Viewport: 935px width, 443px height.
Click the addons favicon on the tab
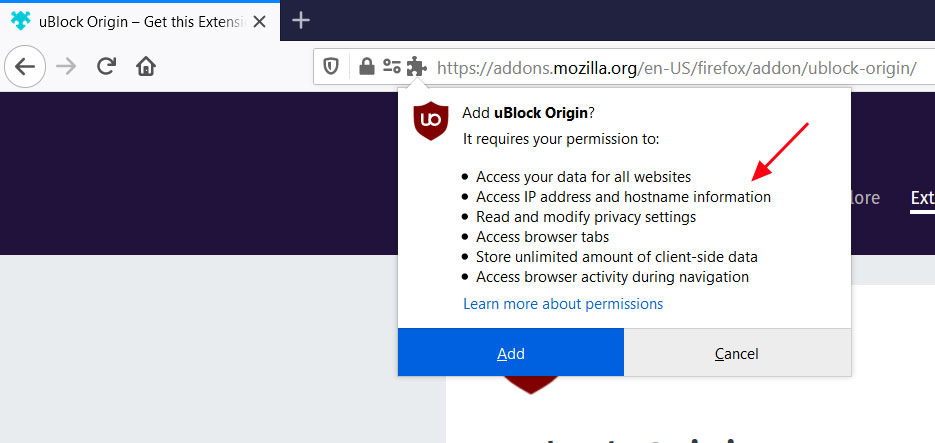19,20
